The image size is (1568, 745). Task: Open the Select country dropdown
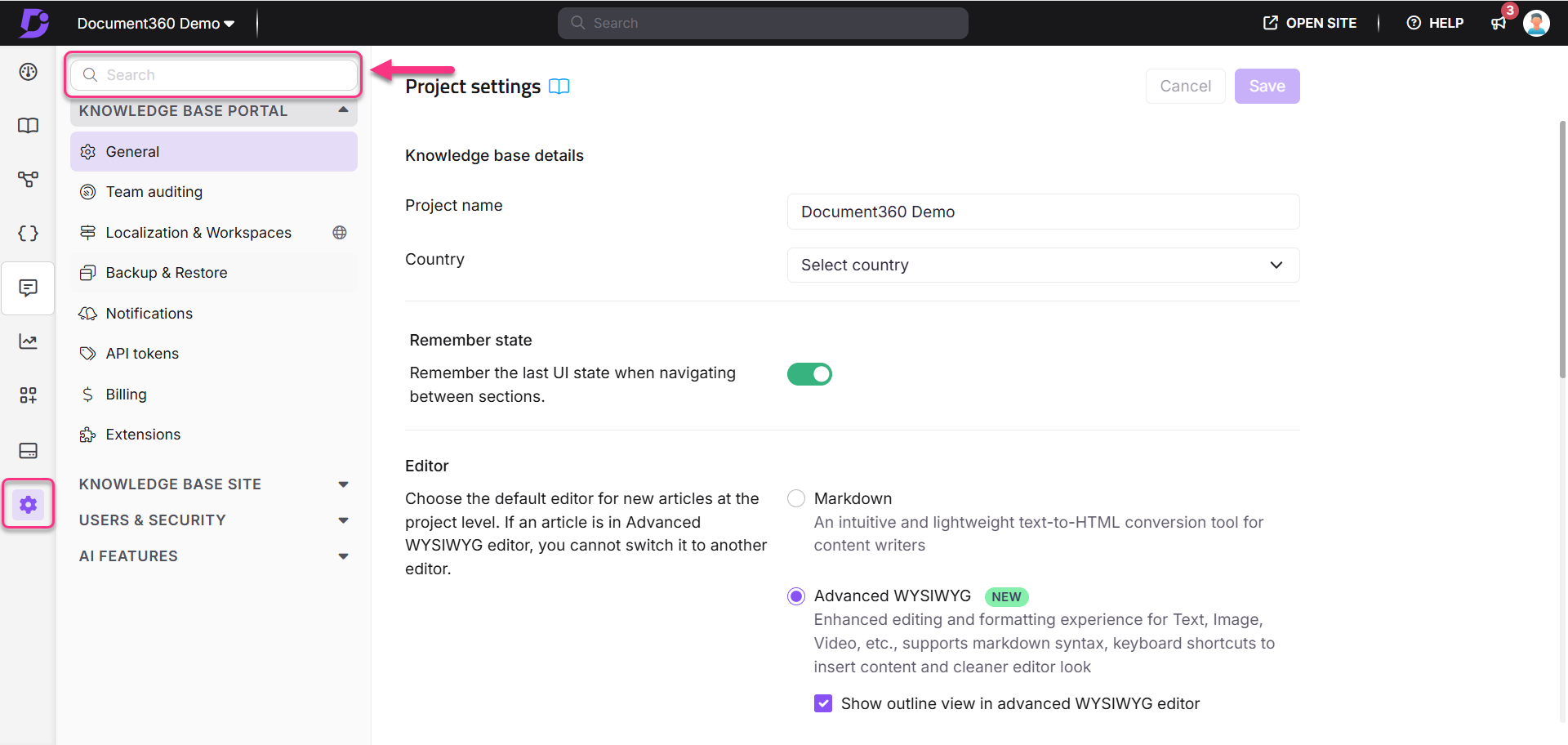tap(1043, 265)
